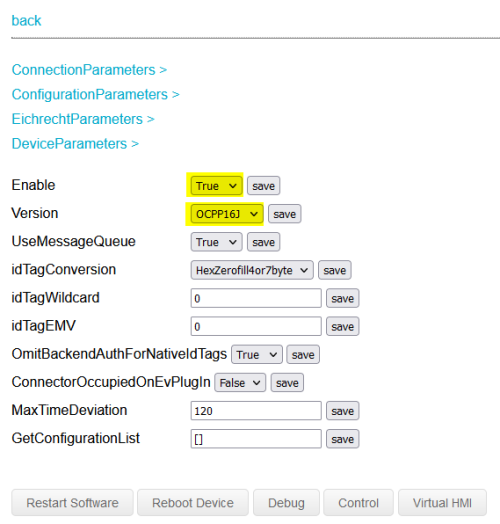Open the Enable True dropdown

pyautogui.click(x=216, y=185)
